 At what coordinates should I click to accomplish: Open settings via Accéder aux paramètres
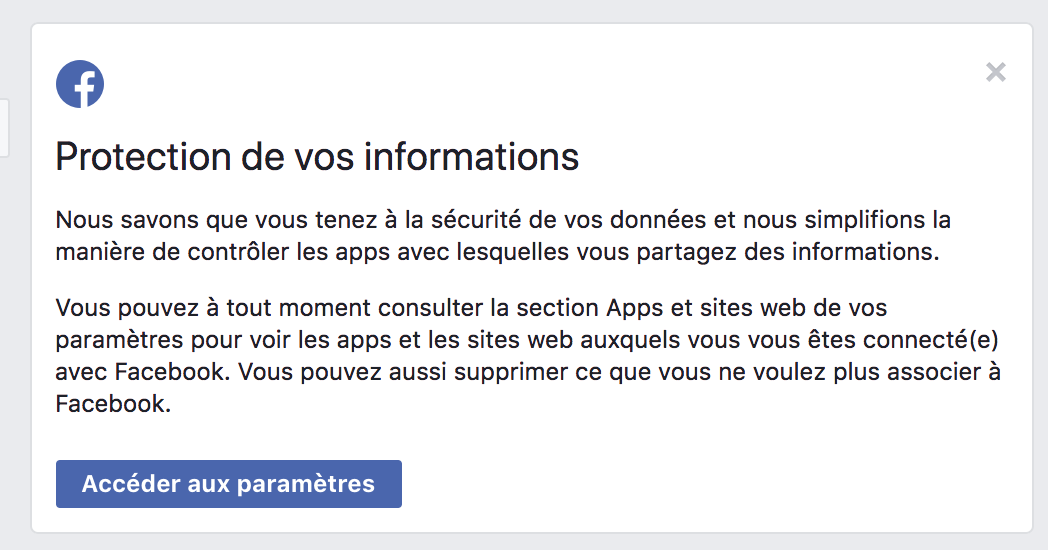tap(229, 484)
